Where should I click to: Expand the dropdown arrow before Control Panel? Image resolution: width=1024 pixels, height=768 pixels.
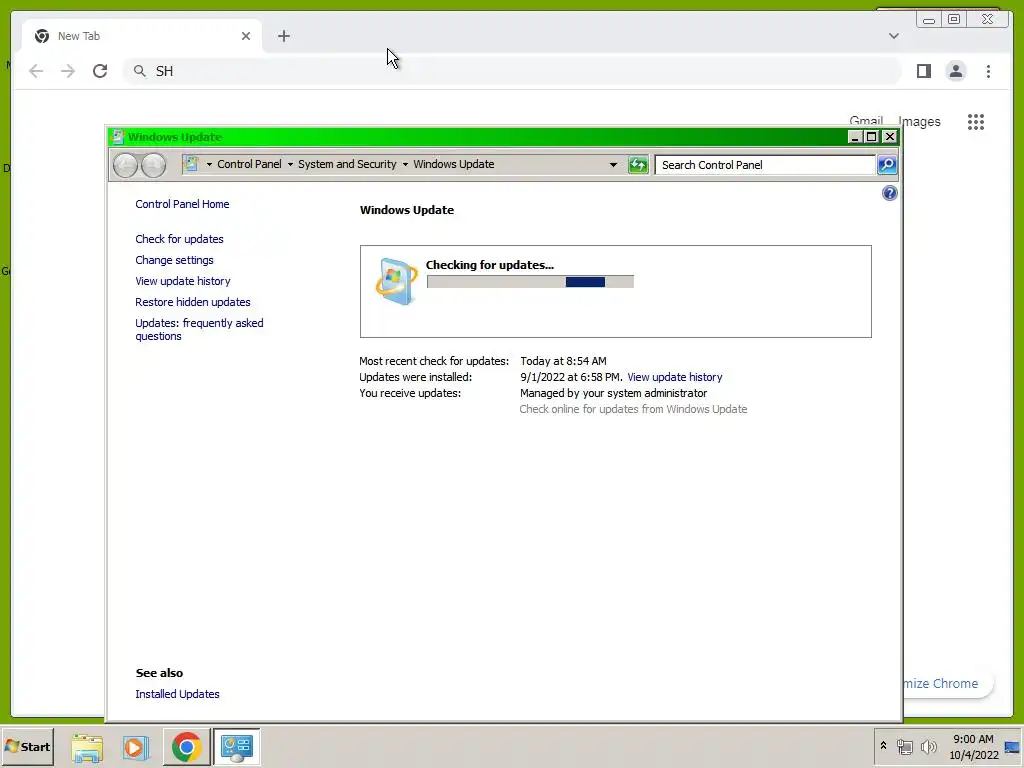tap(209, 165)
